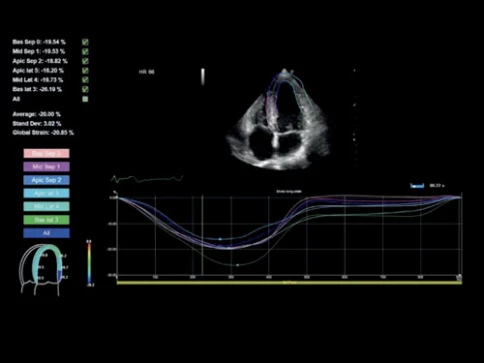
Task: Uncheck the Mid Sep 1 segment checkbox
Action: point(85,52)
